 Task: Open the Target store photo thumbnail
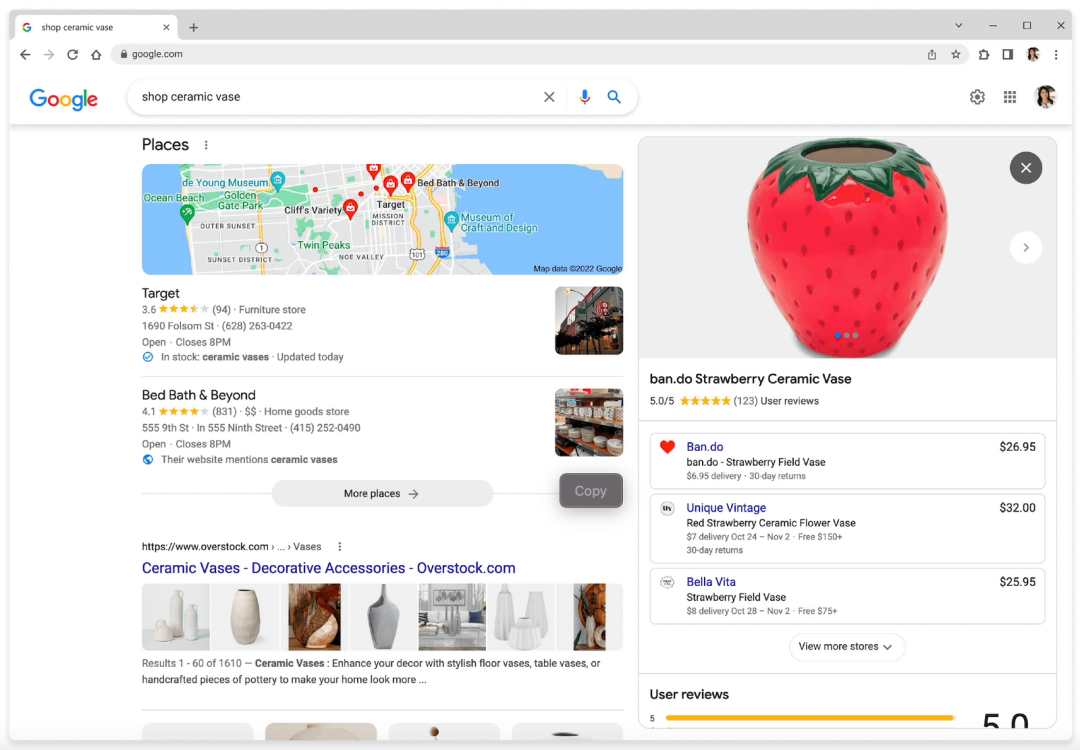coord(589,320)
